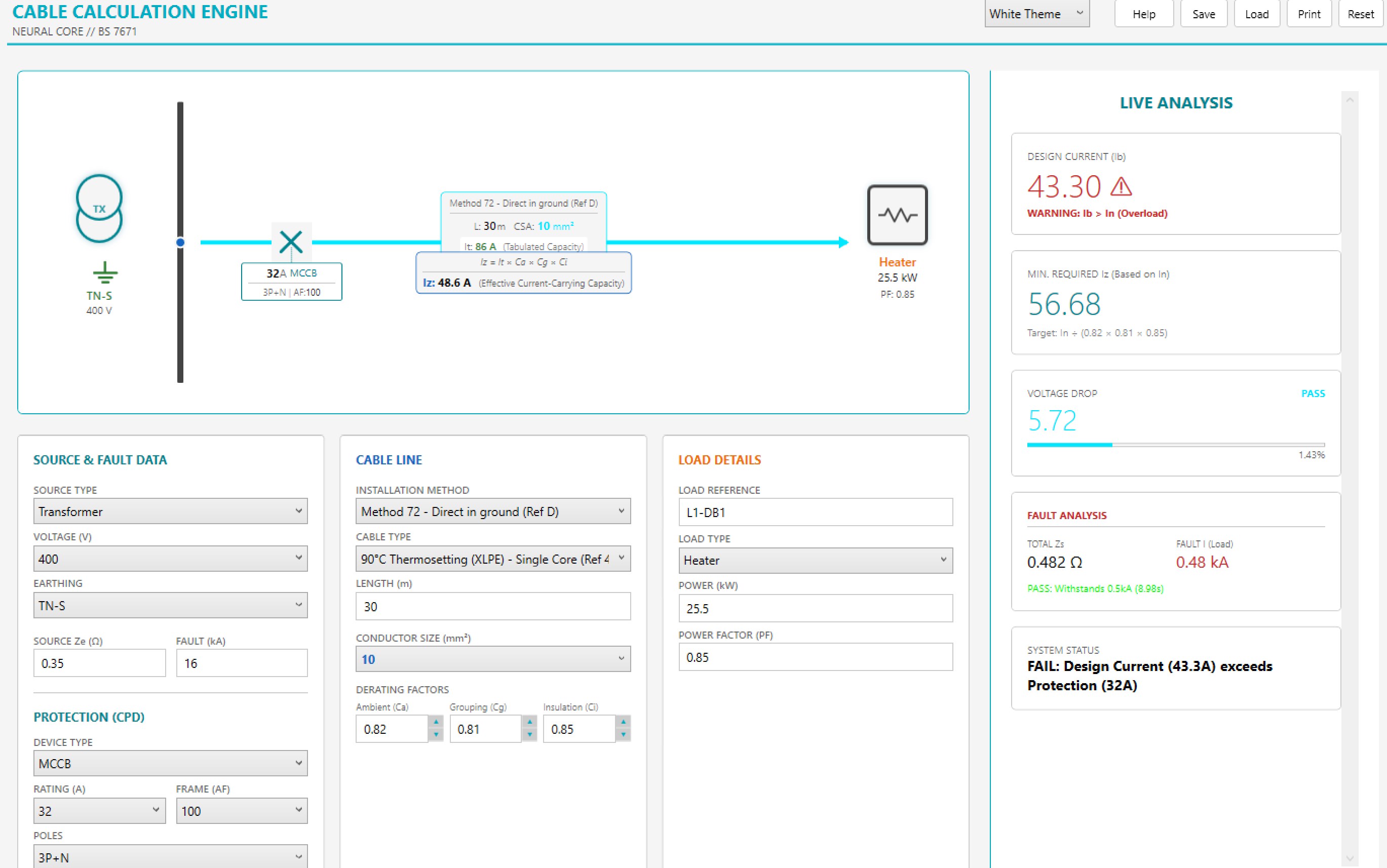The height and width of the screenshot is (868, 1387).
Task: Expand the Installation Method dropdown
Action: click(493, 511)
